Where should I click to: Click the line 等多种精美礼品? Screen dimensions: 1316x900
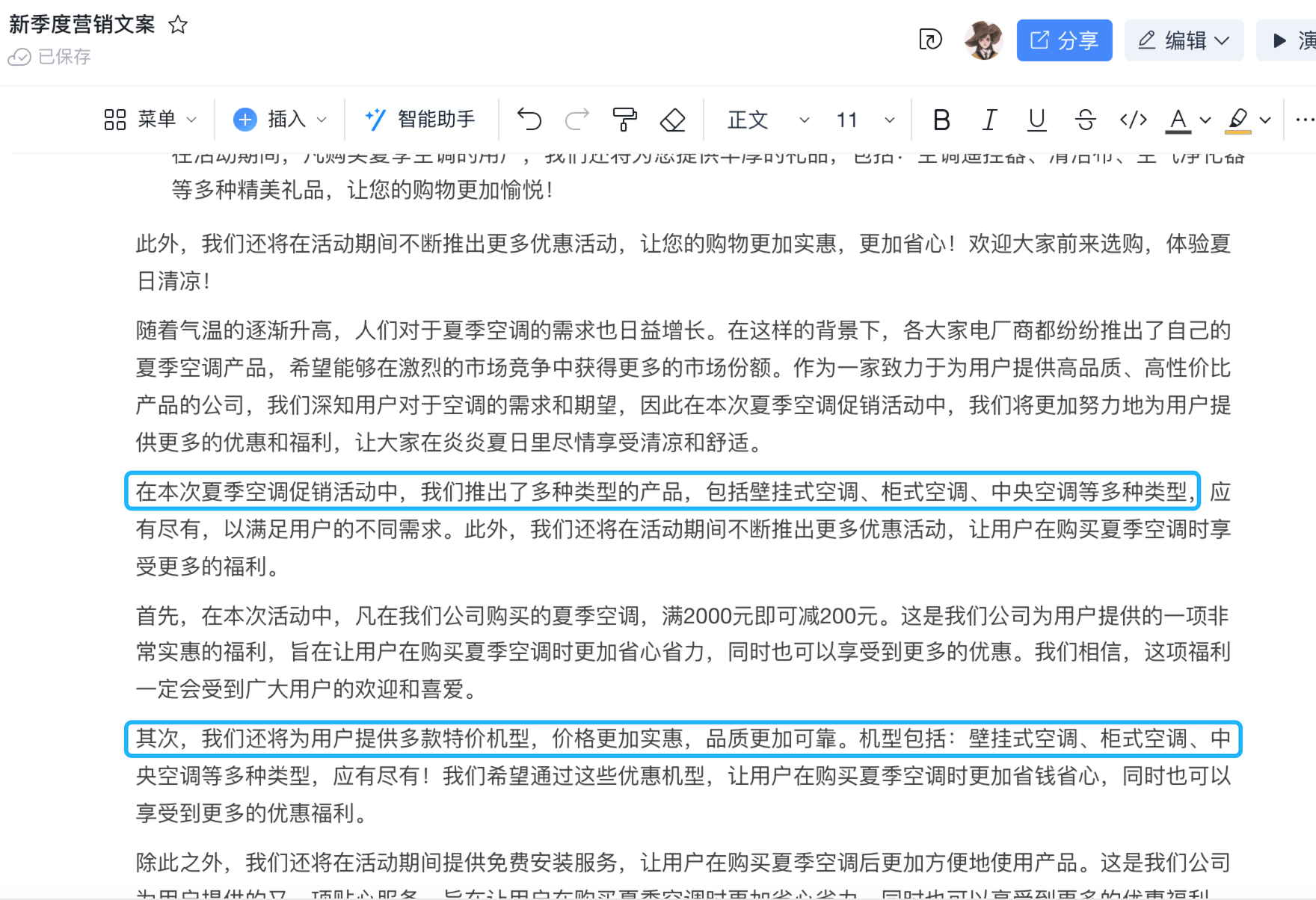[362, 190]
